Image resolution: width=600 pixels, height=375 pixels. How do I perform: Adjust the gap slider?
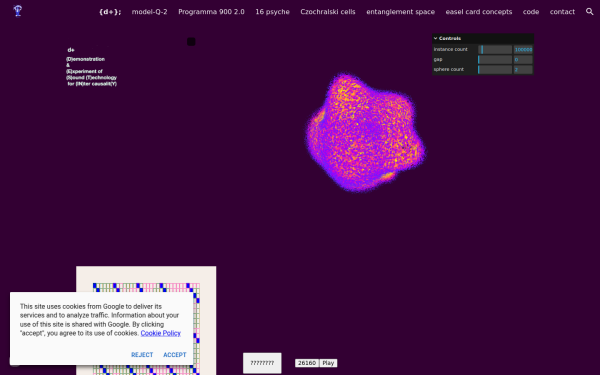point(495,59)
